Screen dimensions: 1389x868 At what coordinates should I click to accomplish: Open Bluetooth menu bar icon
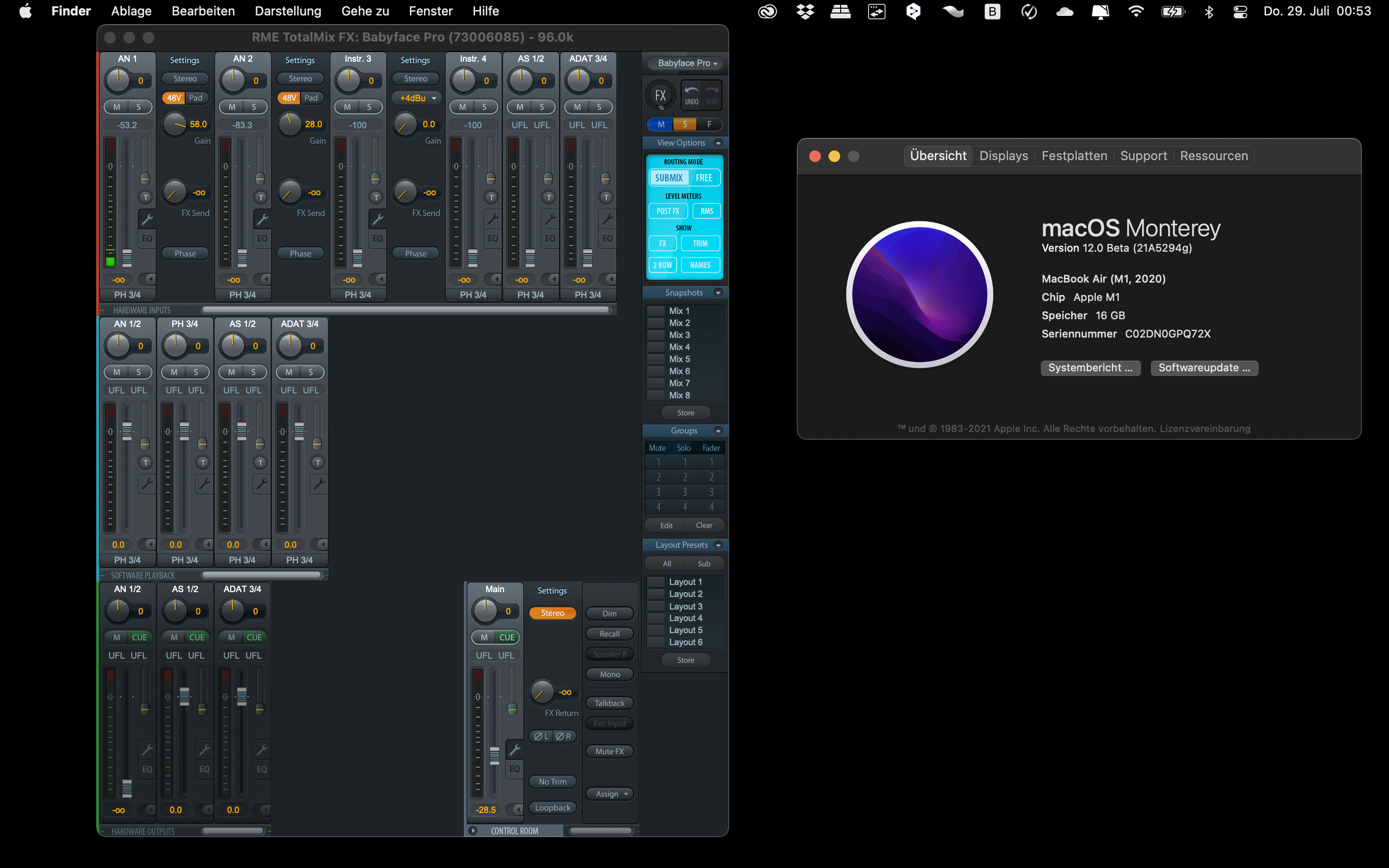coord(1209,12)
